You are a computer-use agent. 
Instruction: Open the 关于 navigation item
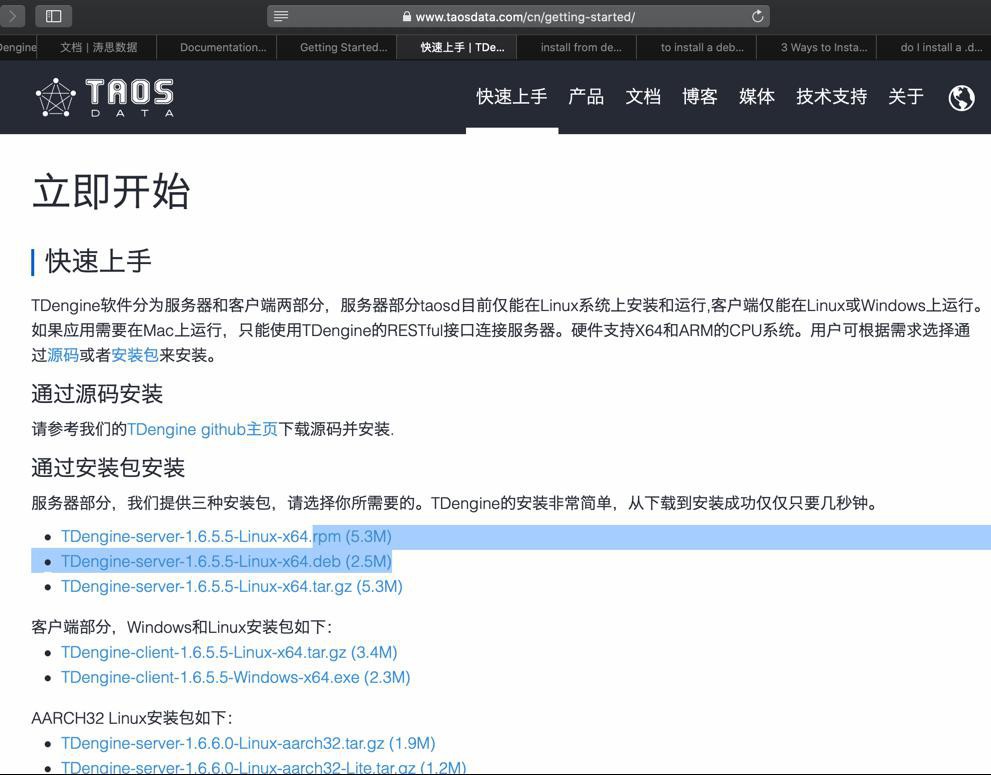click(906, 97)
